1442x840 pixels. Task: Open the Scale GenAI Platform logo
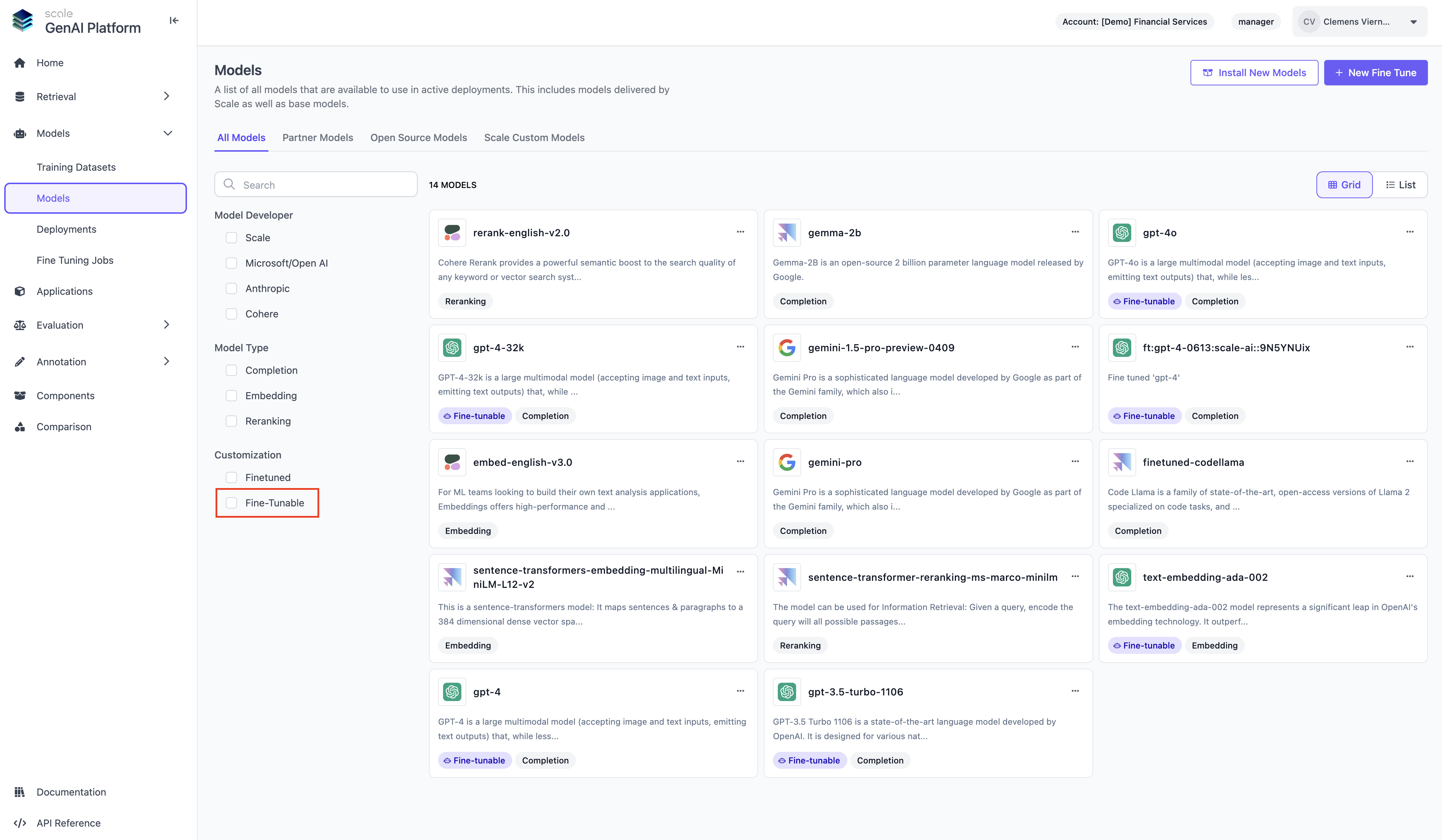[x=76, y=21]
